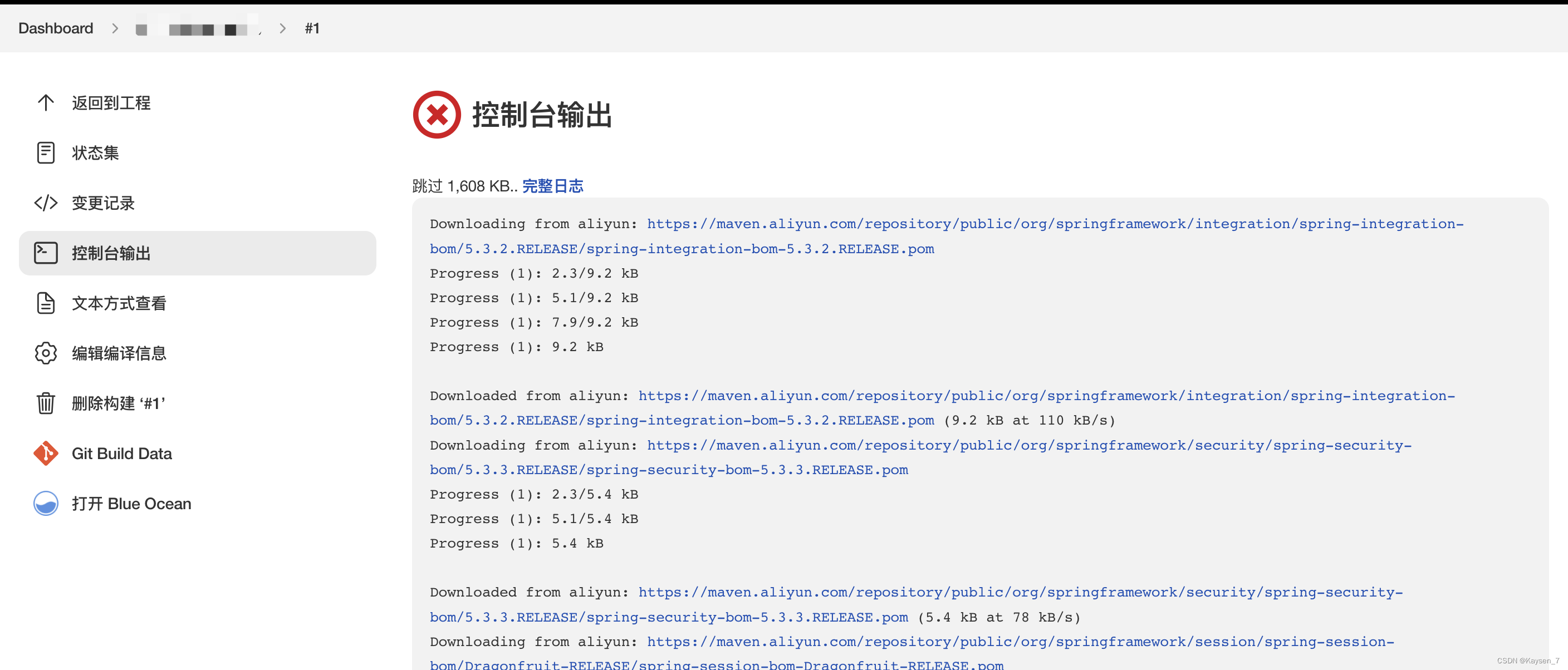Click the back-to-project arrow icon

pos(46,102)
